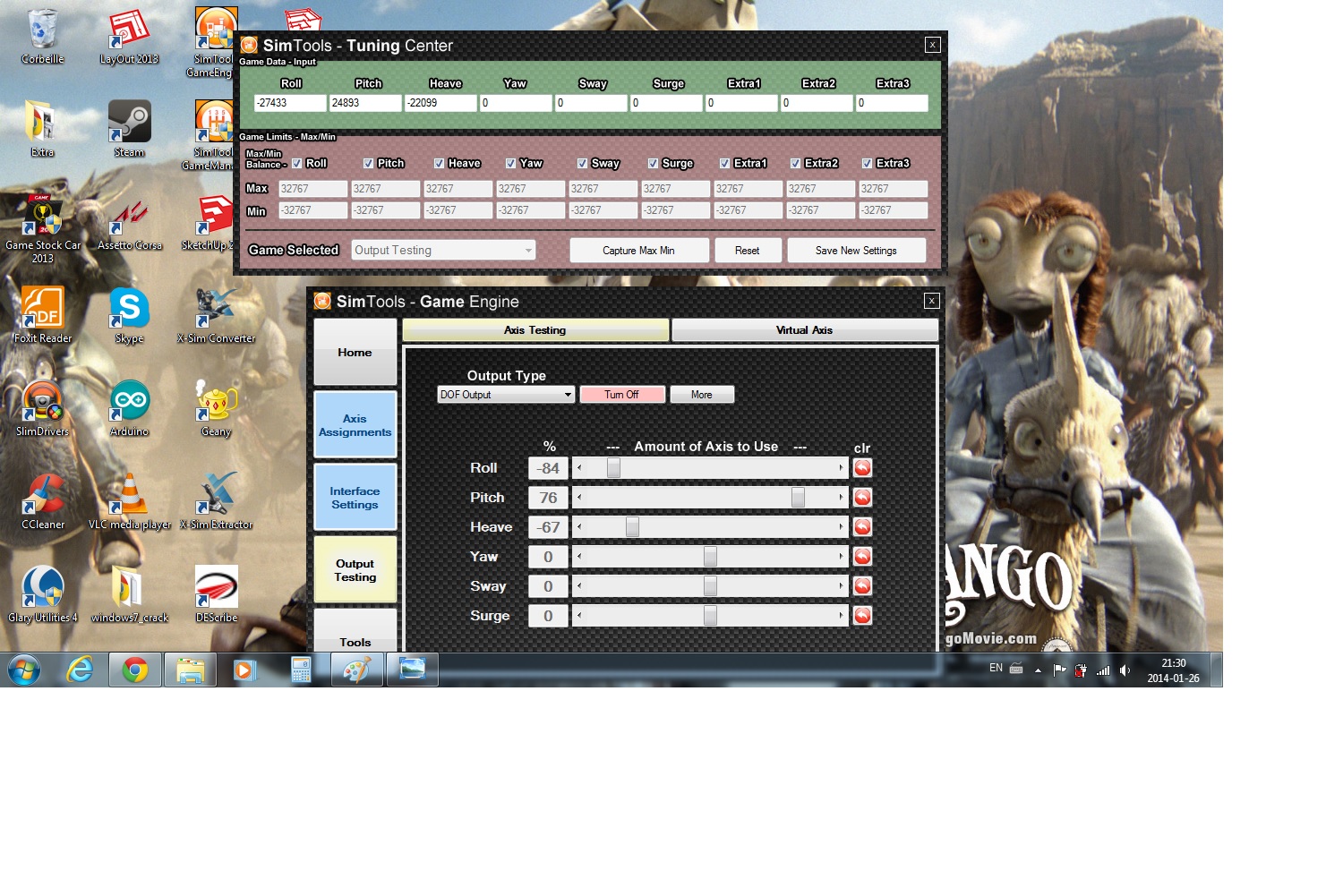Clear the Sway axis with its clr icon
1343x896 pixels.
[x=862, y=585]
